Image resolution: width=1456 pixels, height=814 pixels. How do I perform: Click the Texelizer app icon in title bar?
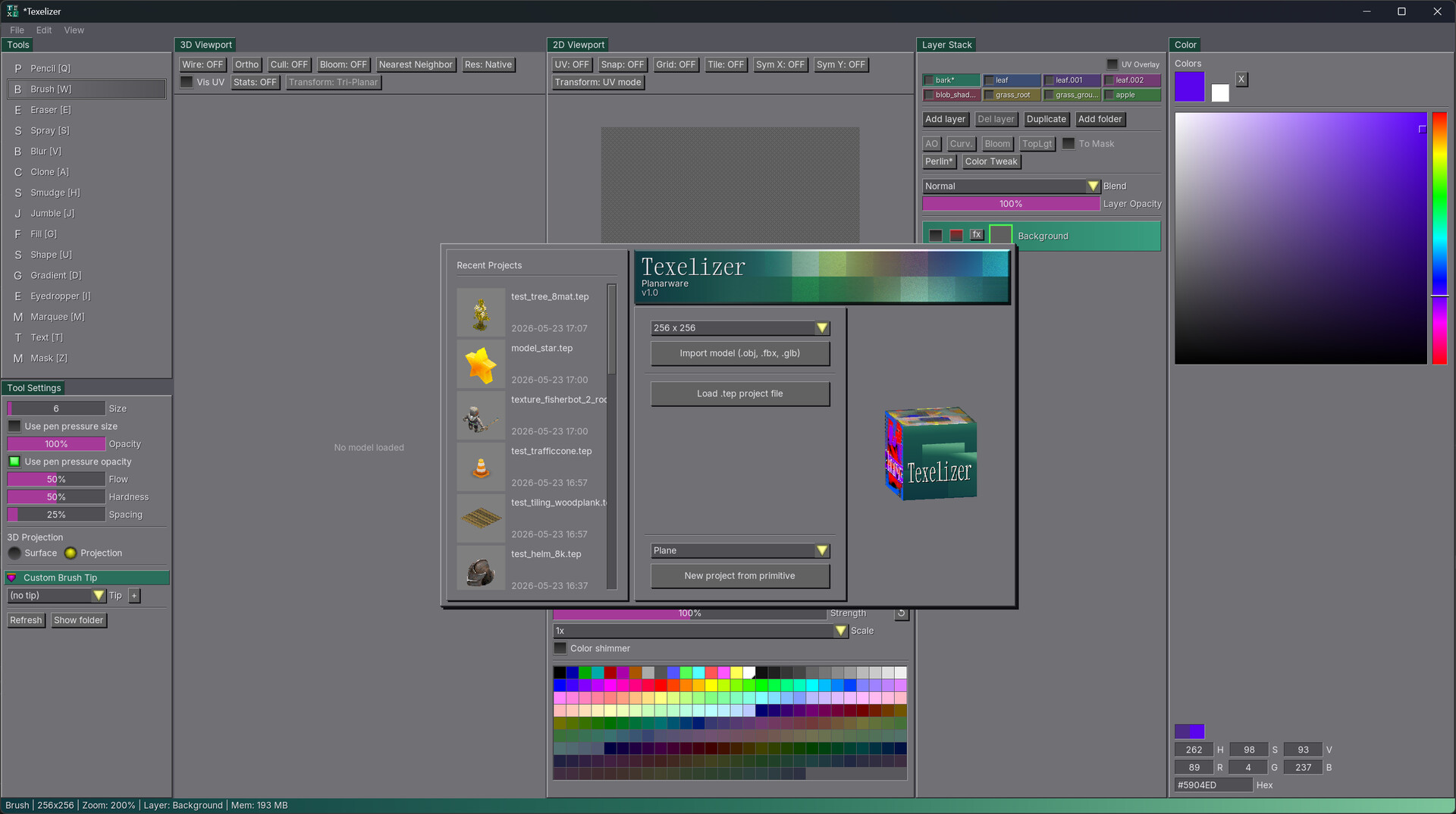[12, 11]
